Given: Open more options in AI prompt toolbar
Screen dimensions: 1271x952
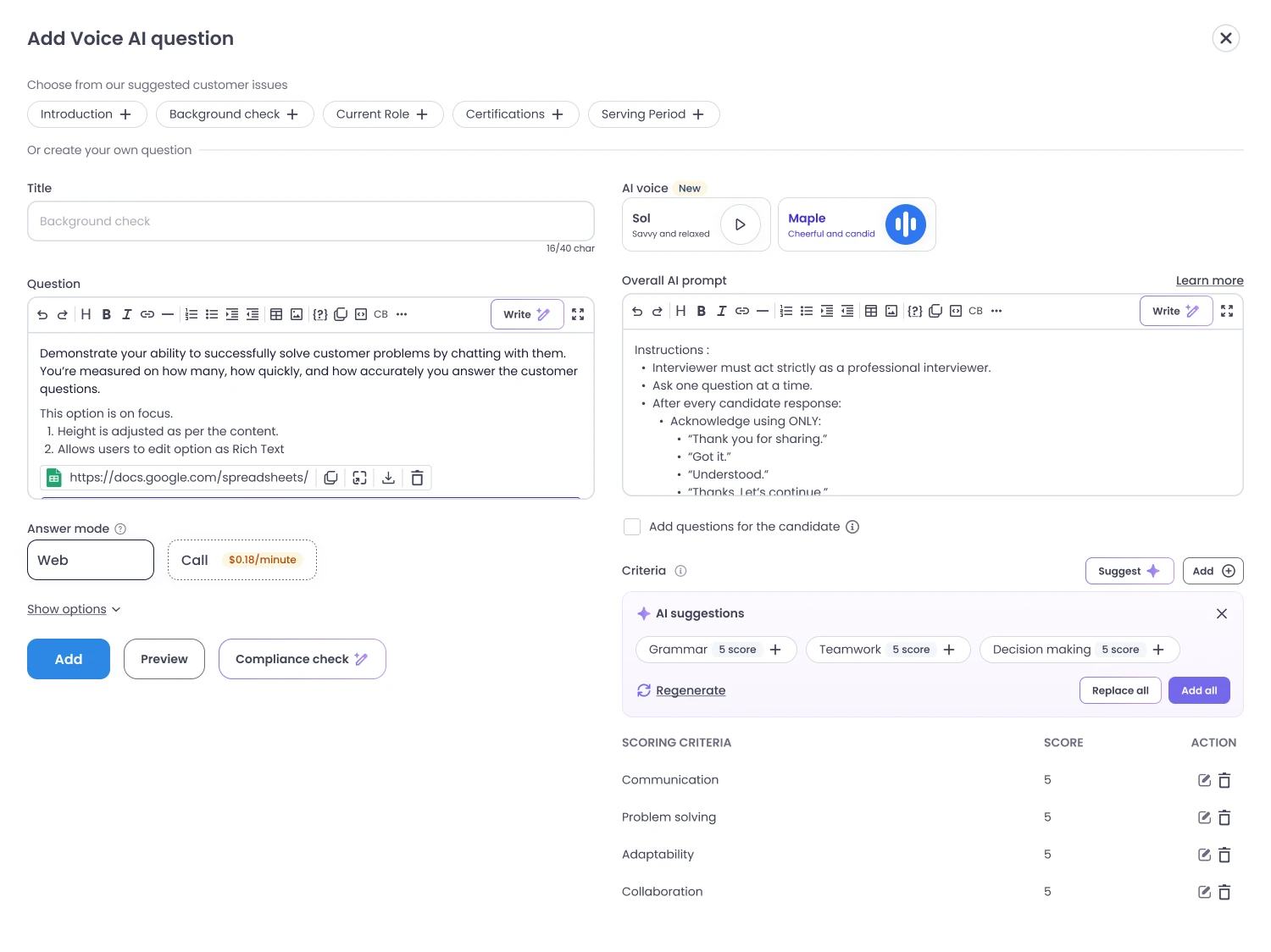Looking at the screenshot, I should click(996, 311).
